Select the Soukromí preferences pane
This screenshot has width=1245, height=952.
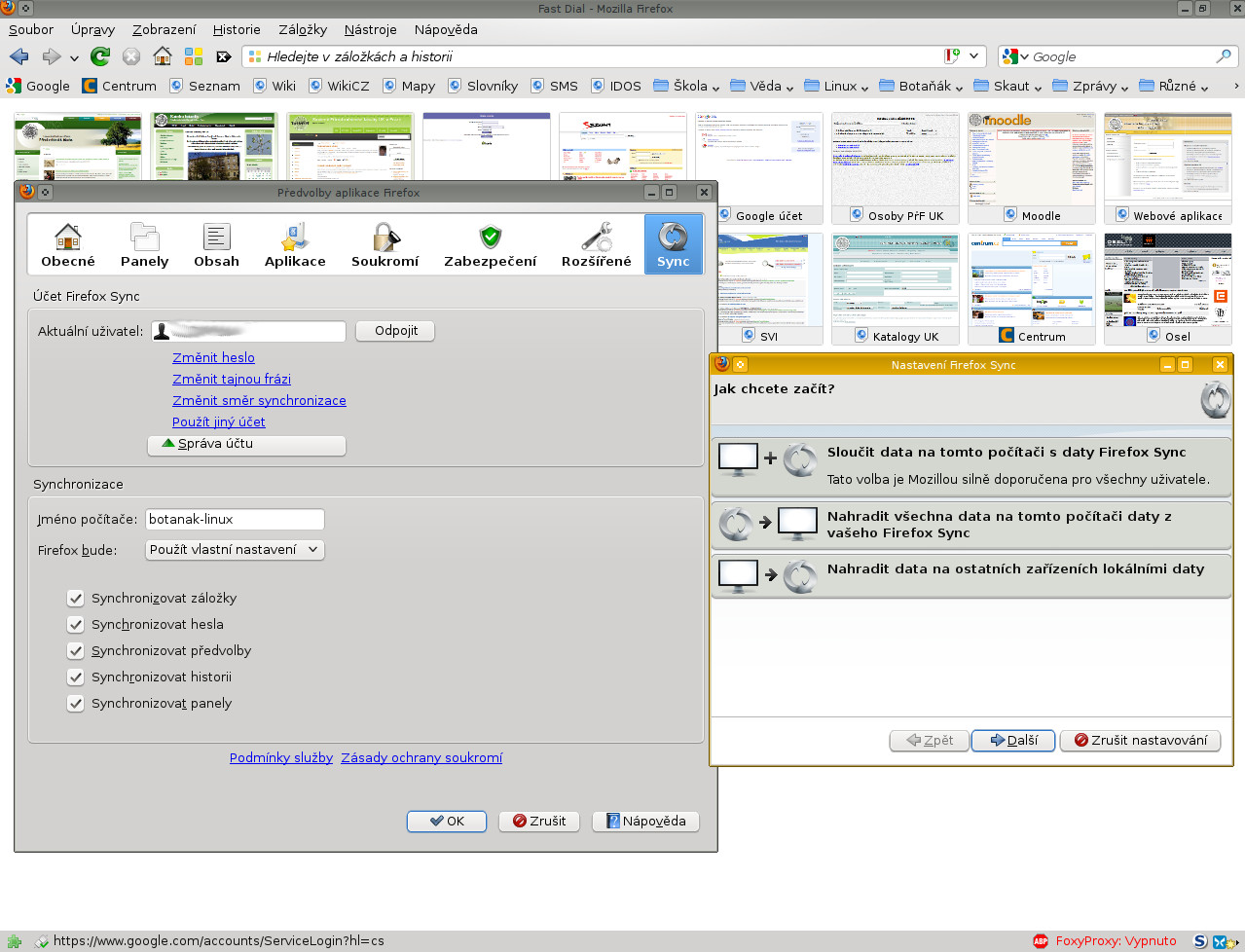385,244
